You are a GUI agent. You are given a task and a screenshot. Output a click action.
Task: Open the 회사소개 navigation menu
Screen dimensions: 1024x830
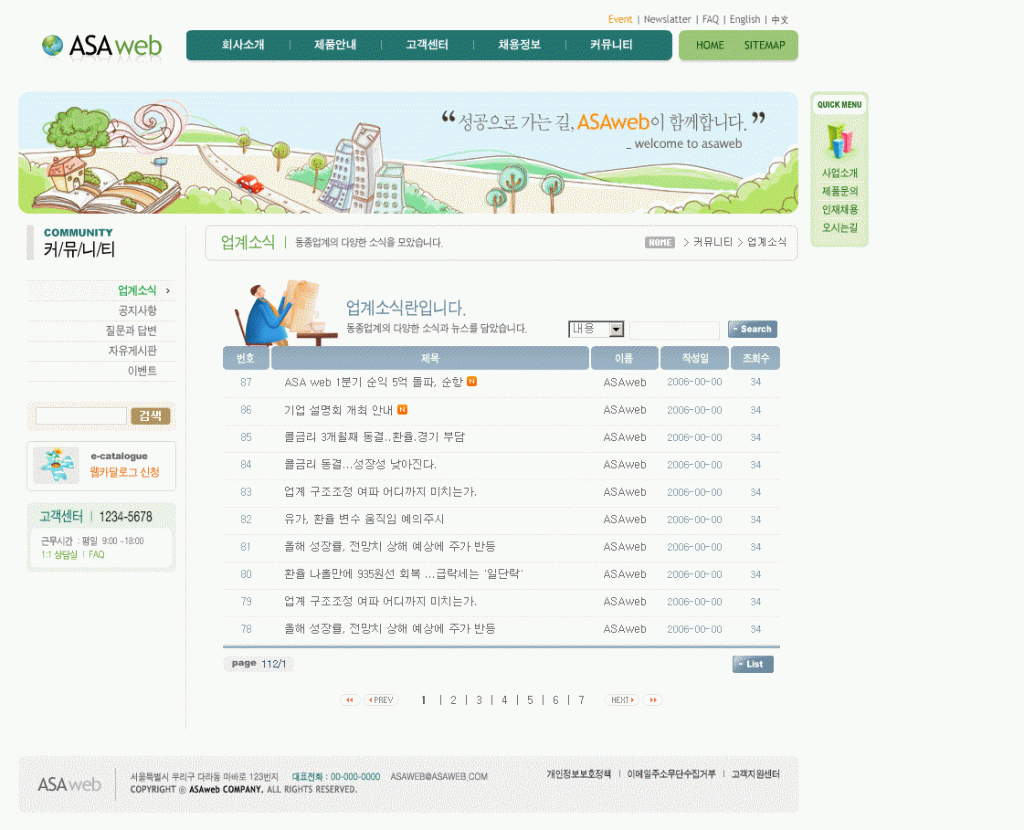click(x=243, y=45)
